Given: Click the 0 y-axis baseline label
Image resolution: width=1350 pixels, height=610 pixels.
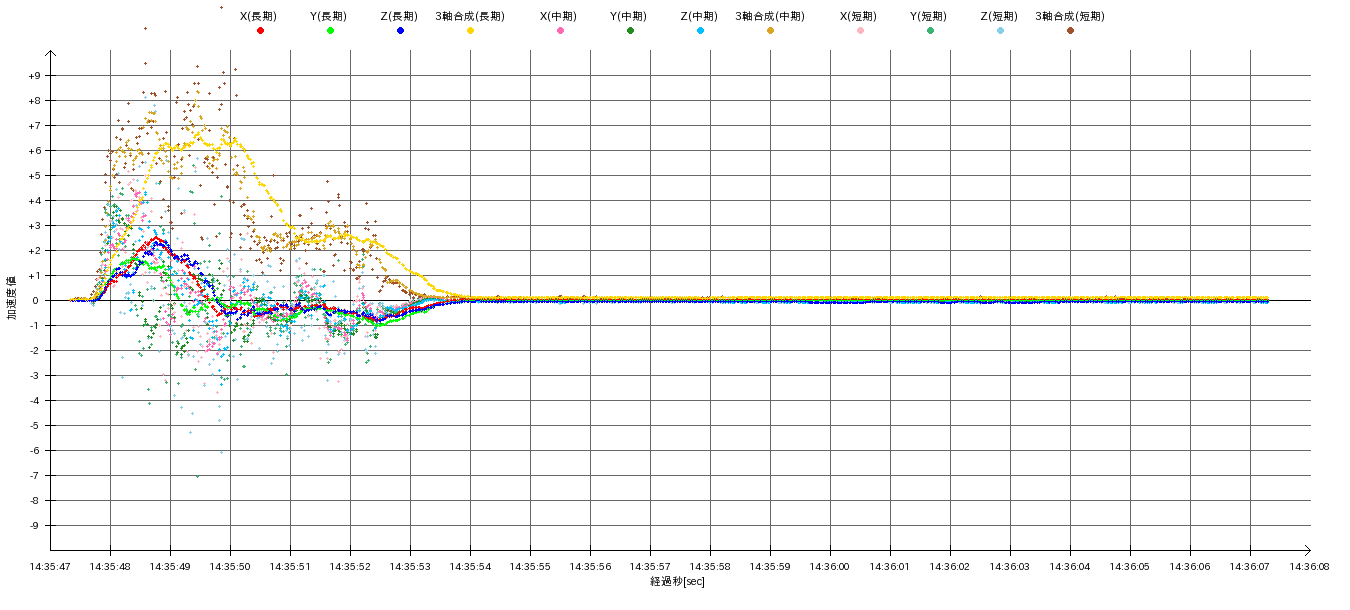Looking at the screenshot, I should coord(36,301).
